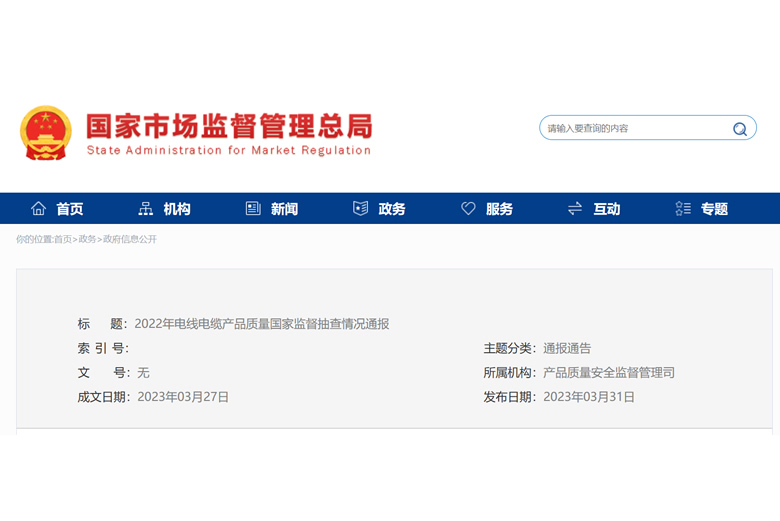The width and height of the screenshot is (780, 521).
Task: Click the organization chart icon beside 机构
Action: pos(146,208)
